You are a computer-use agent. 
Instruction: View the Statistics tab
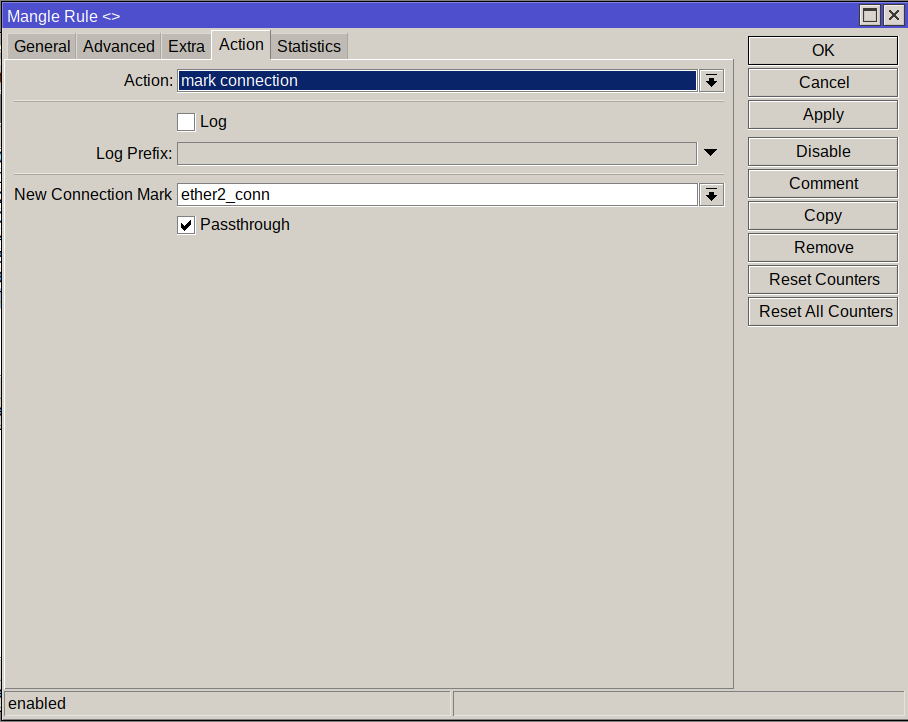(x=309, y=46)
